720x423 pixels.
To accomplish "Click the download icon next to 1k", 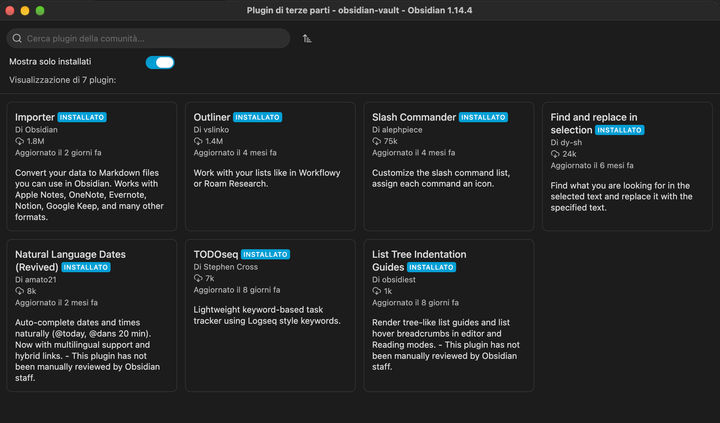I will pyautogui.click(x=377, y=291).
